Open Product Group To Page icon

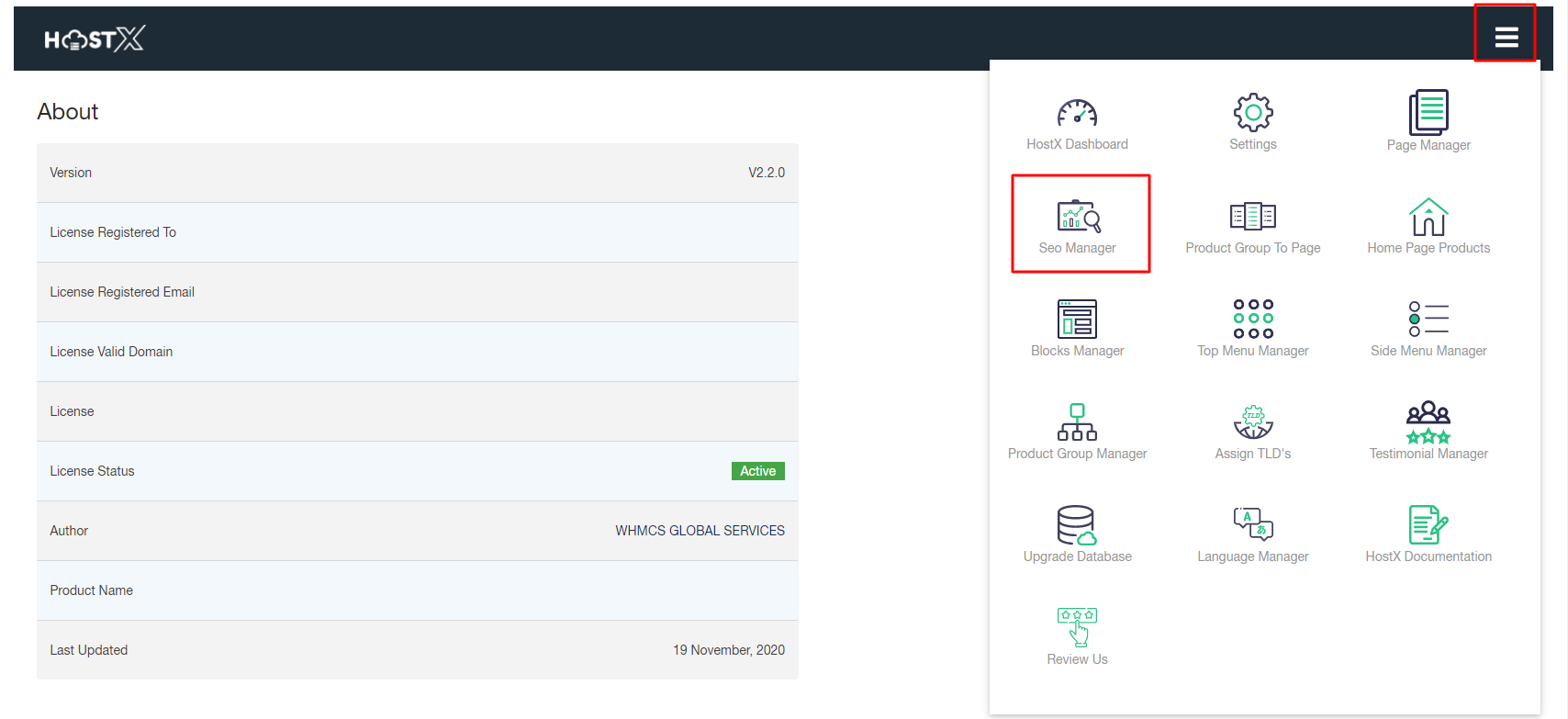[x=1252, y=217]
